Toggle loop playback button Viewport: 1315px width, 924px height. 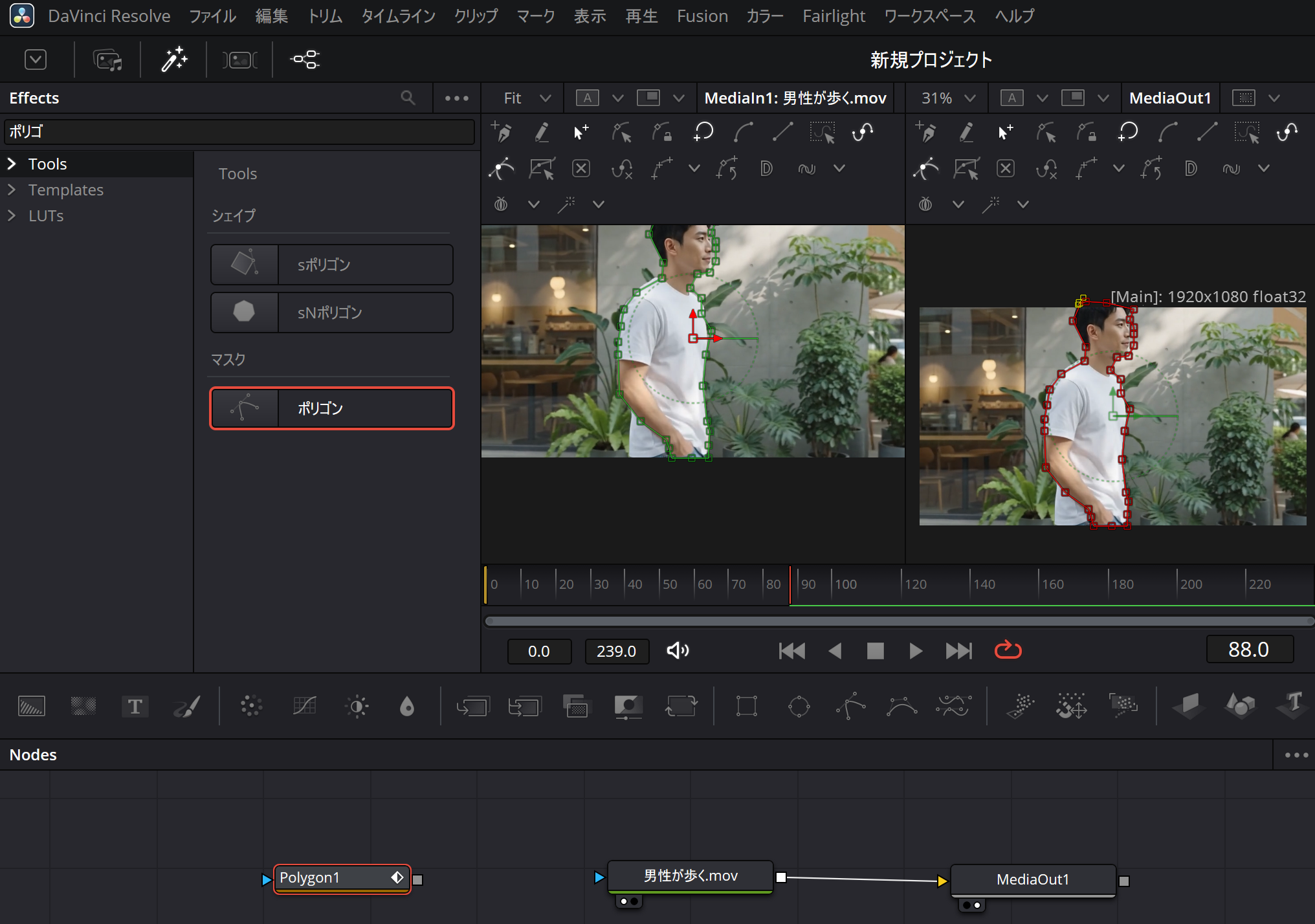(1008, 650)
